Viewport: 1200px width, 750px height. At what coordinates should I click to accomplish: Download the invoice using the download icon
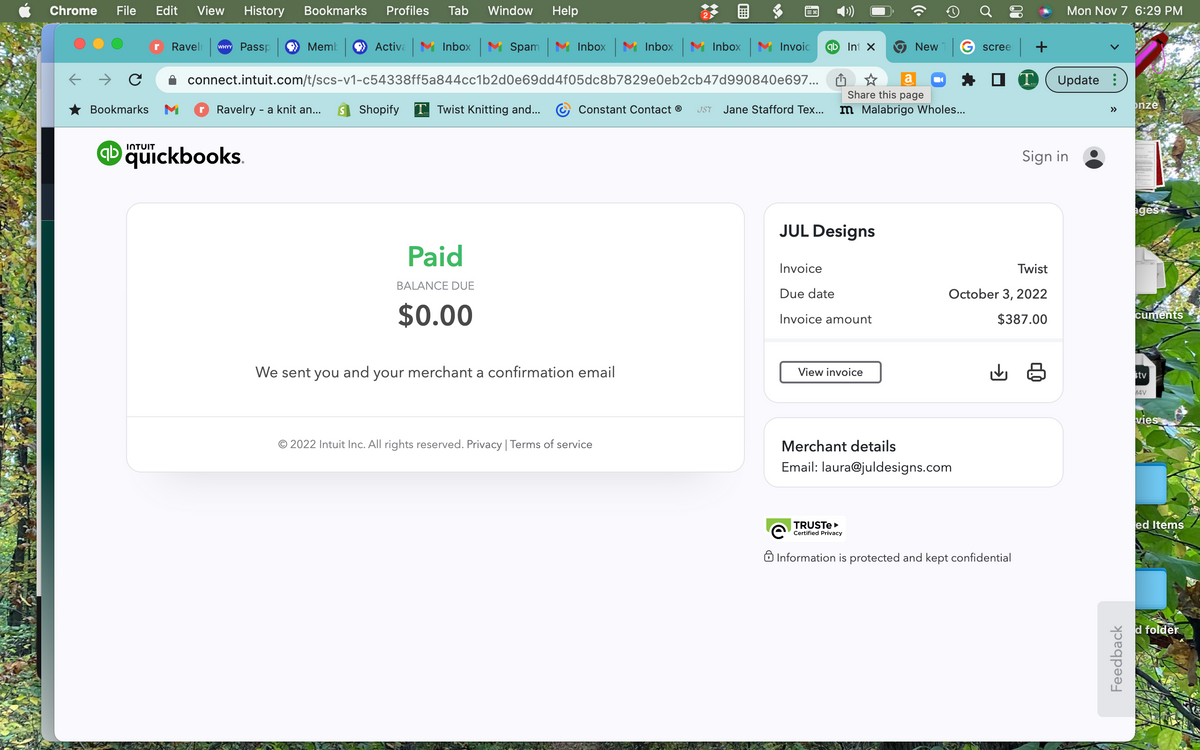998,373
